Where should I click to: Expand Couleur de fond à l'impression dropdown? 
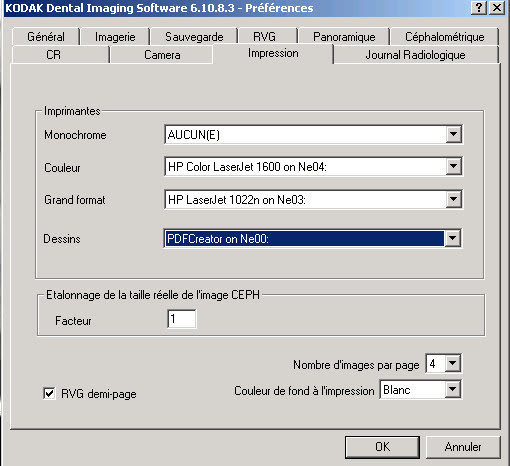[453, 389]
